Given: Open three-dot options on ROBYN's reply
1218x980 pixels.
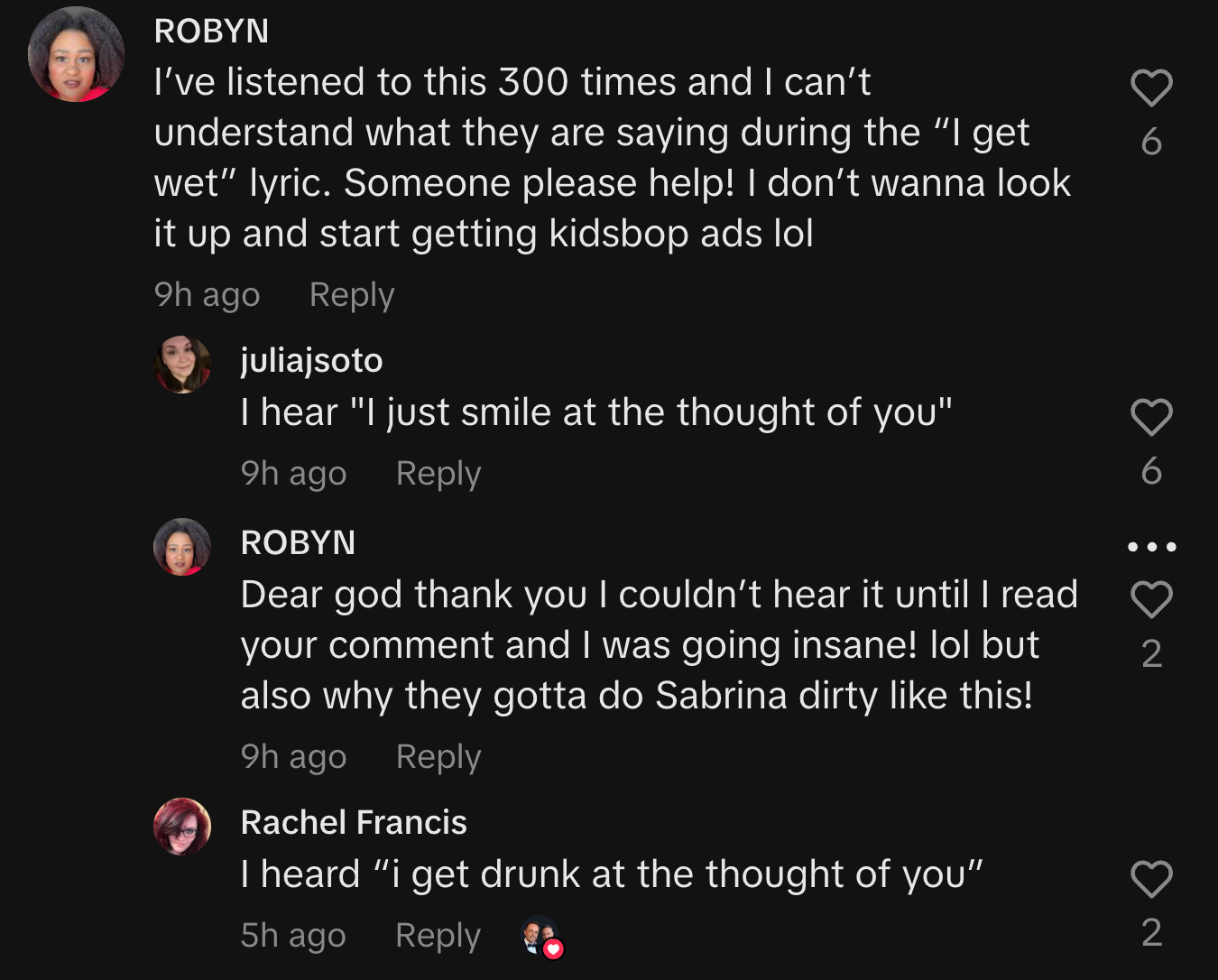Looking at the screenshot, I should point(1152,547).
